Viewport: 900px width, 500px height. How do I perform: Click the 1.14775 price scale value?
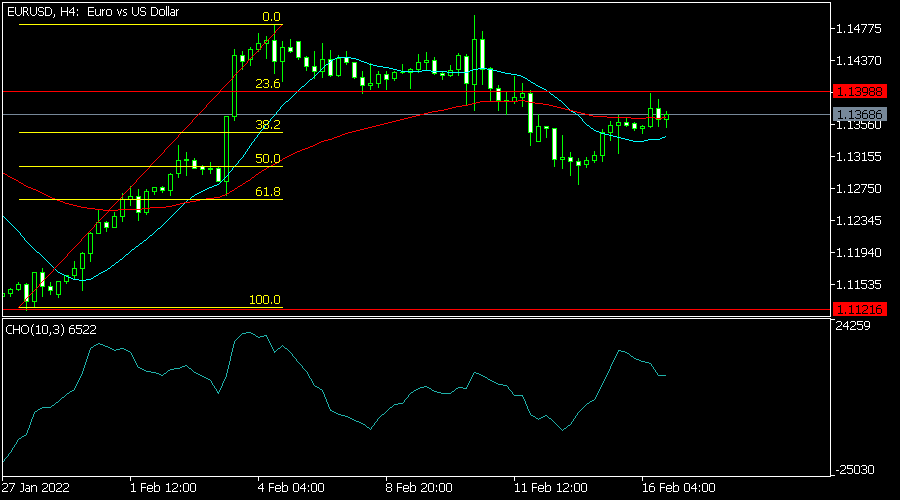(859, 29)
